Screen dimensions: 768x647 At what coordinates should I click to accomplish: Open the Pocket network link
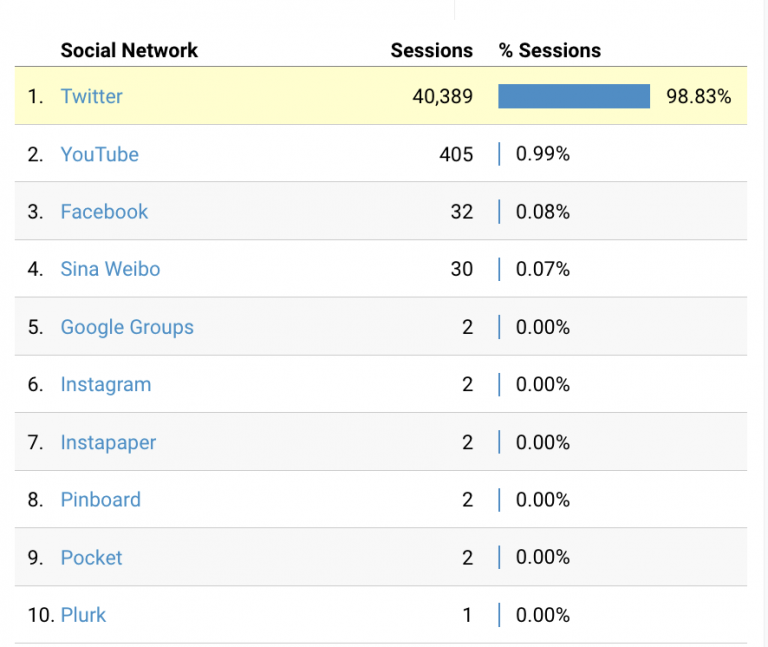click(x=91, y=557)
